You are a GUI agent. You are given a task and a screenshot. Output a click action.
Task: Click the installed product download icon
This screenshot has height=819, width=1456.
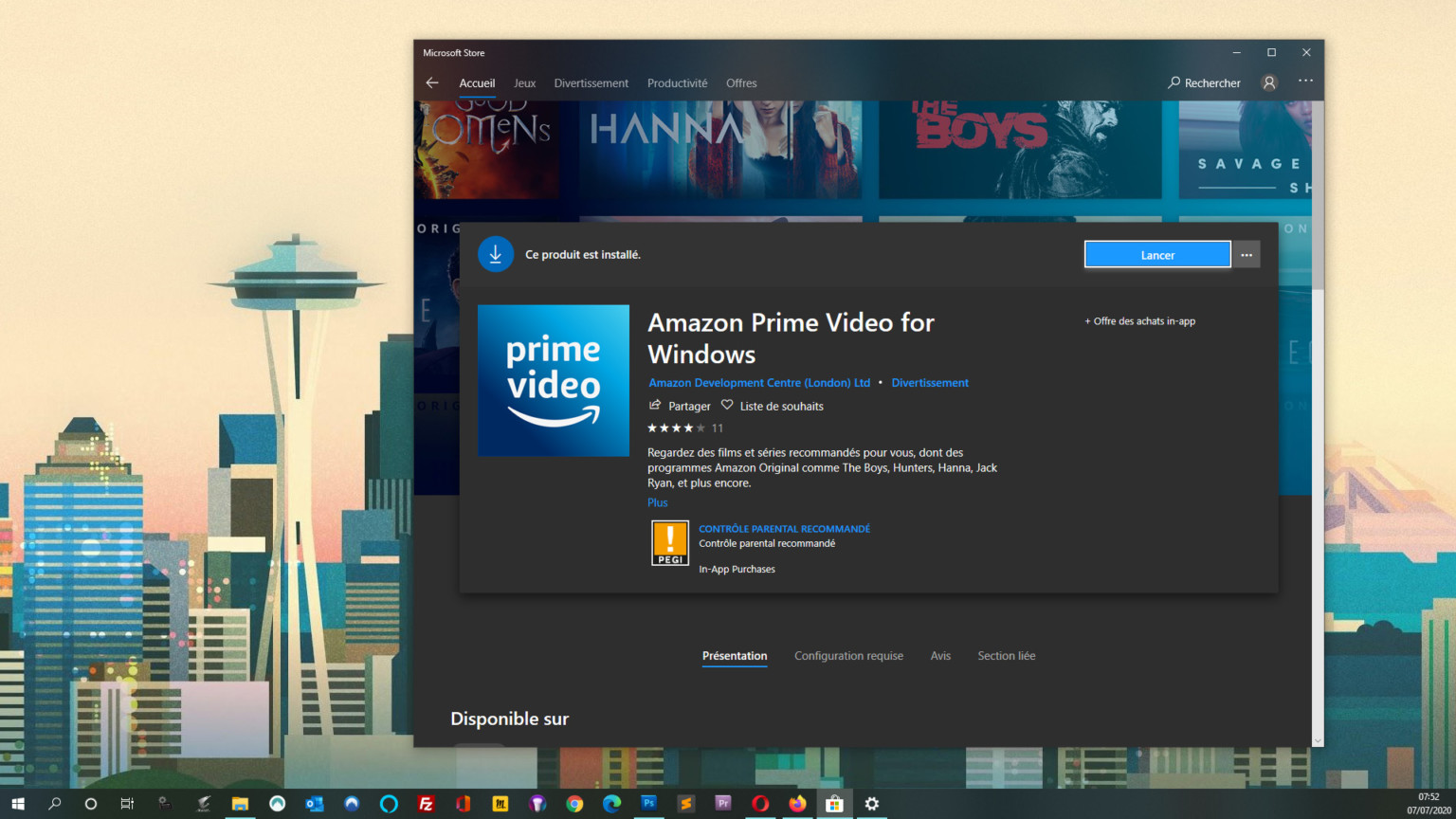click(x=496, y=254)
